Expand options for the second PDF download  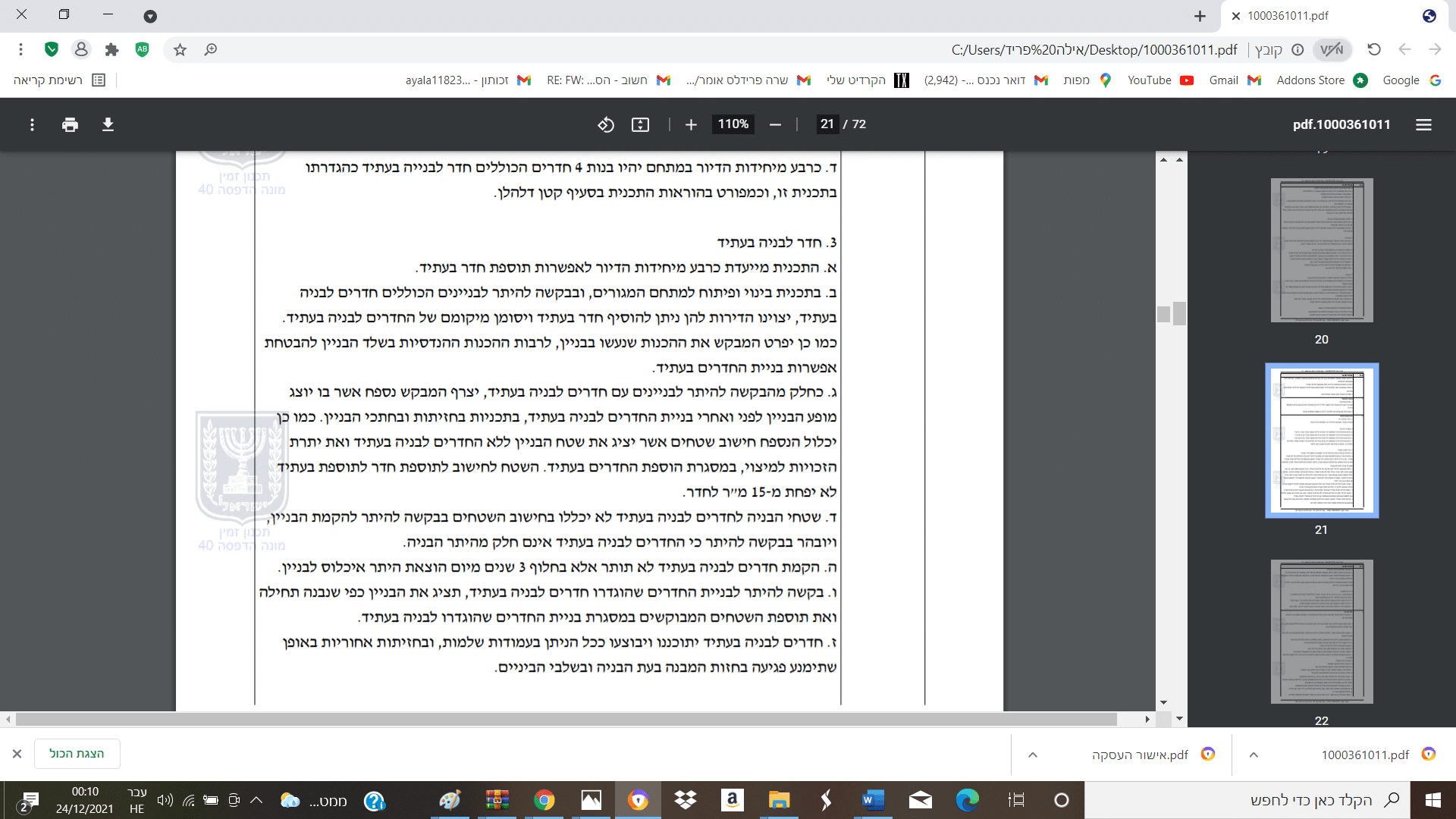pyautogui.click(x=1033, y=755)
